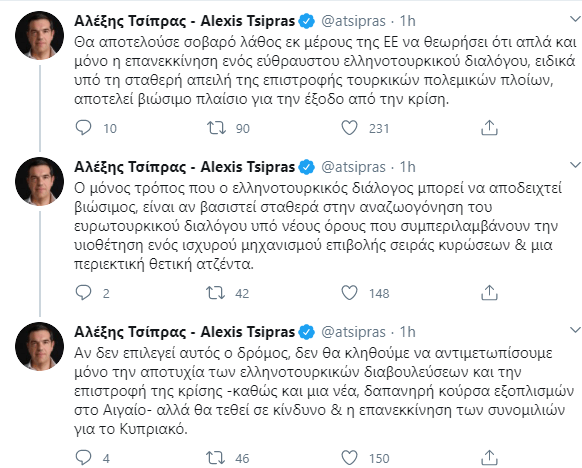Like the second tweet with 148 likes

(x=349, y=293)
